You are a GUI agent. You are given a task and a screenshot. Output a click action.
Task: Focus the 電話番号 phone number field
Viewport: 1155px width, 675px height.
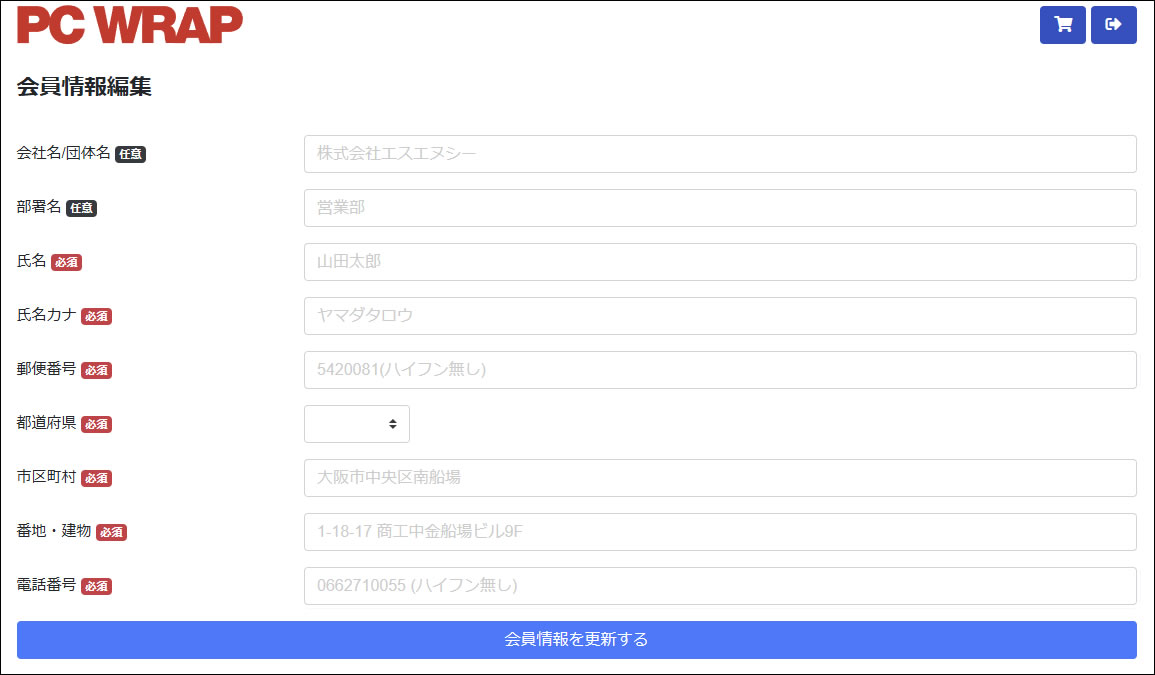720,586
